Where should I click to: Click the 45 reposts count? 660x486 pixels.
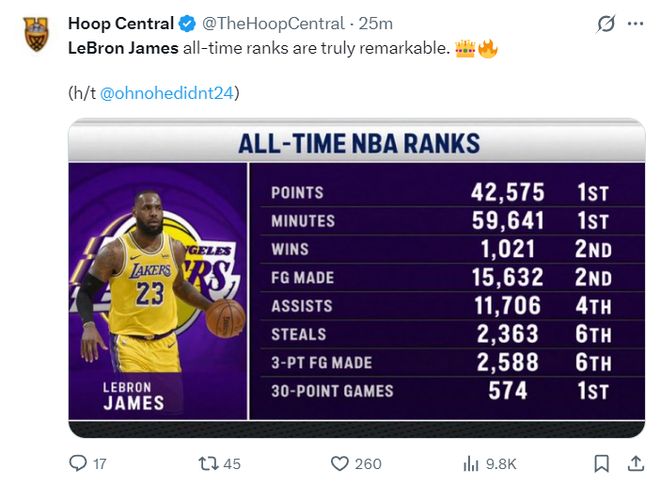[232, 464]
